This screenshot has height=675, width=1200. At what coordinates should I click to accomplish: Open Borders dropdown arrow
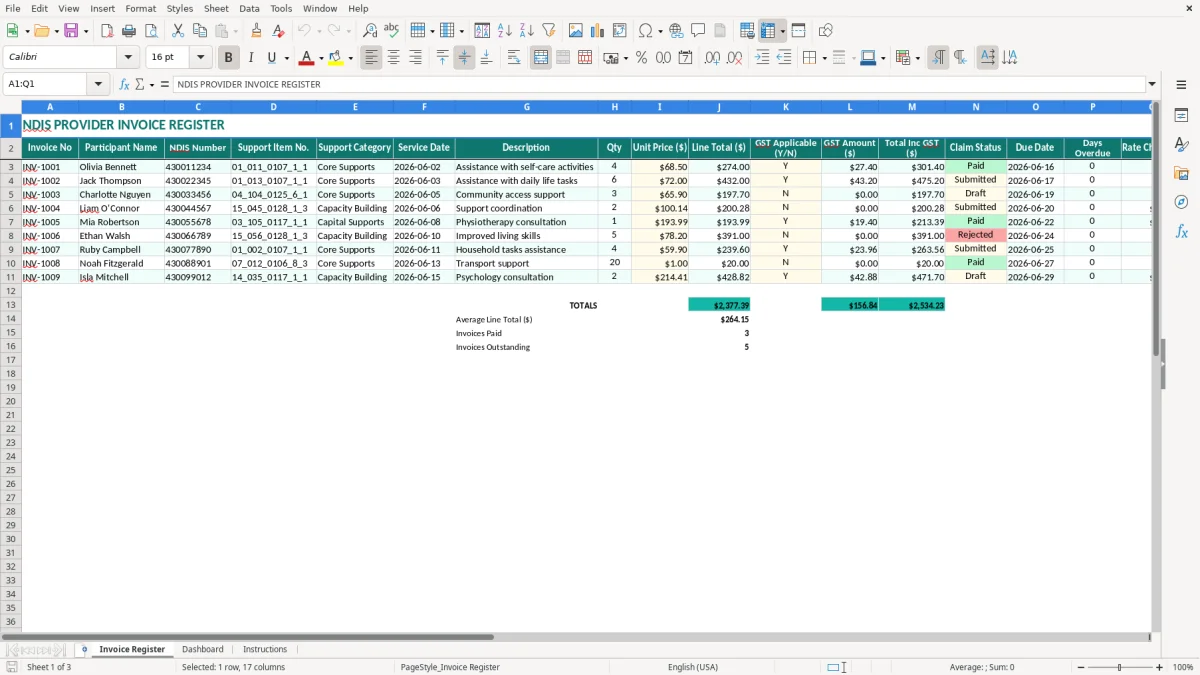pyautogui.click(x=823, y=58)
